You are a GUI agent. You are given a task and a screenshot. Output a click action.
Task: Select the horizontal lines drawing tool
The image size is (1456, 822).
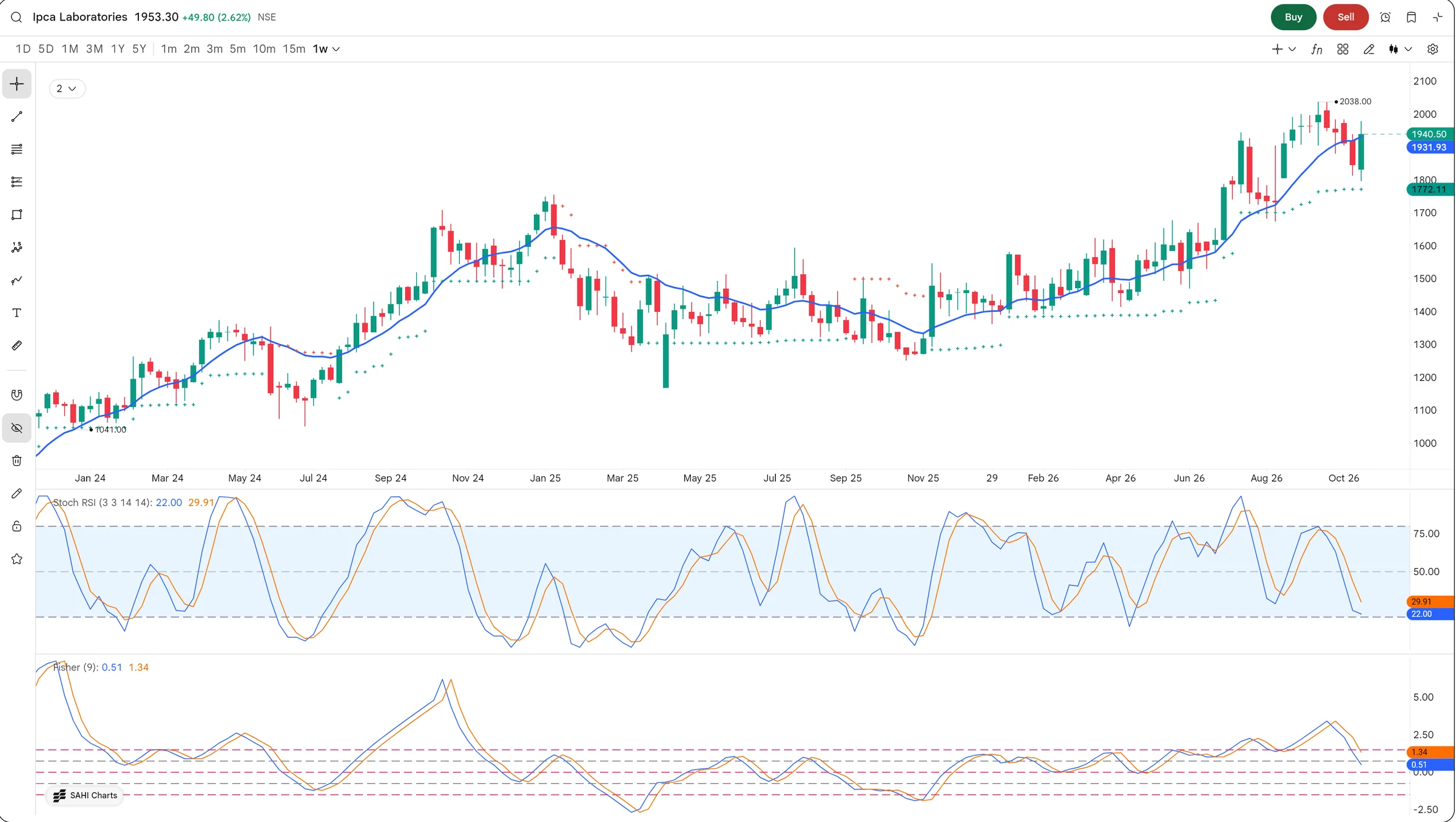pos(17,149)
